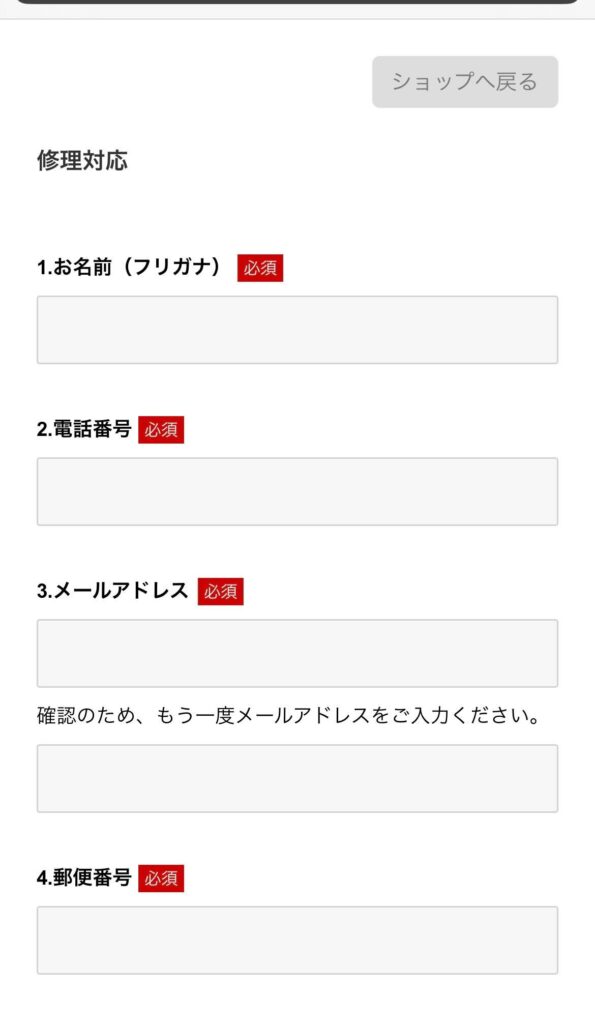Click the 3.メールアドレス field label
Screen dimensions: 595x1024
pos(113,591)
